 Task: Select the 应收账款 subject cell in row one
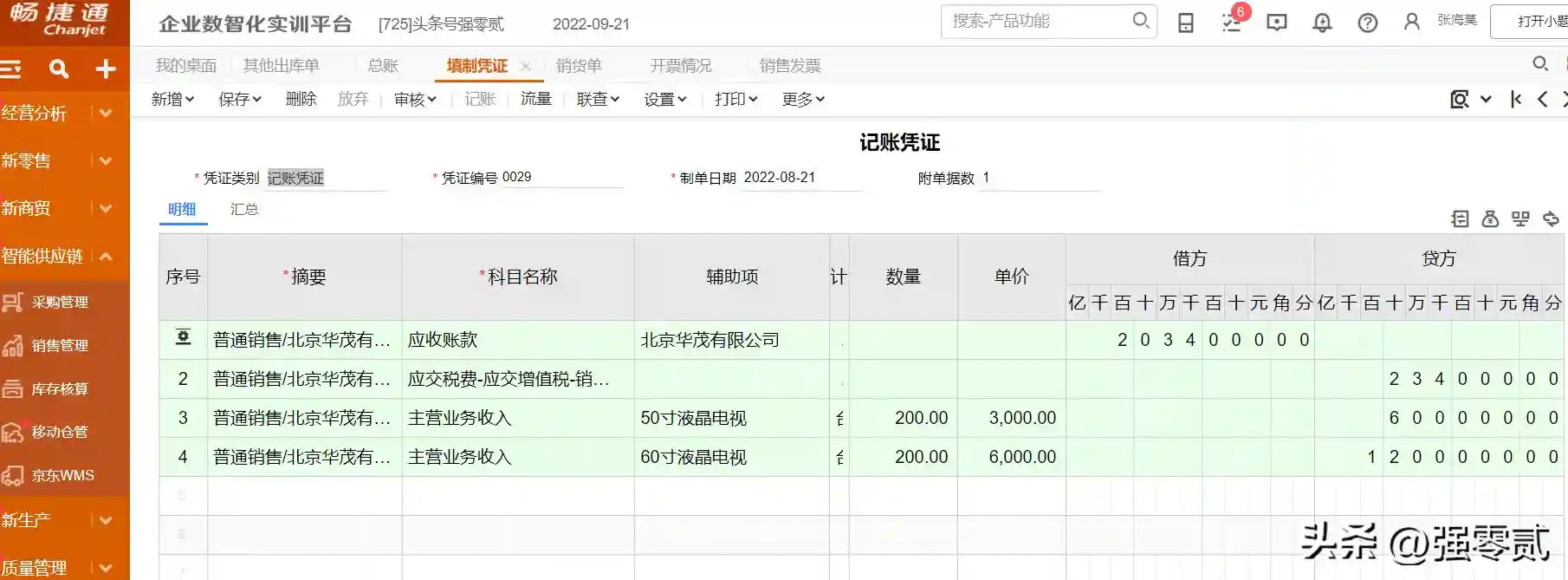[517, 340]
